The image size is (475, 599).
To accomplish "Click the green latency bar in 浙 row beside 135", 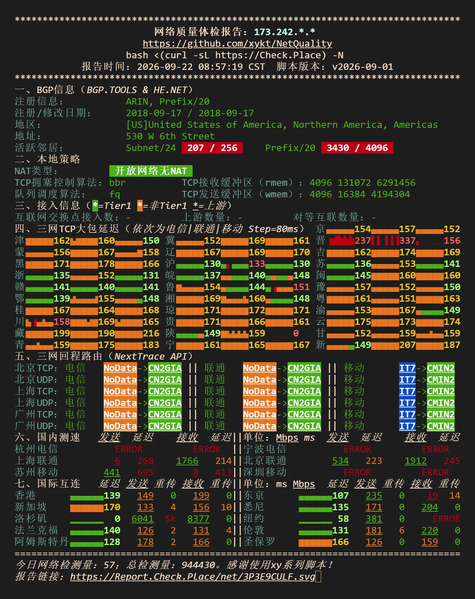I will click(39, 278).
